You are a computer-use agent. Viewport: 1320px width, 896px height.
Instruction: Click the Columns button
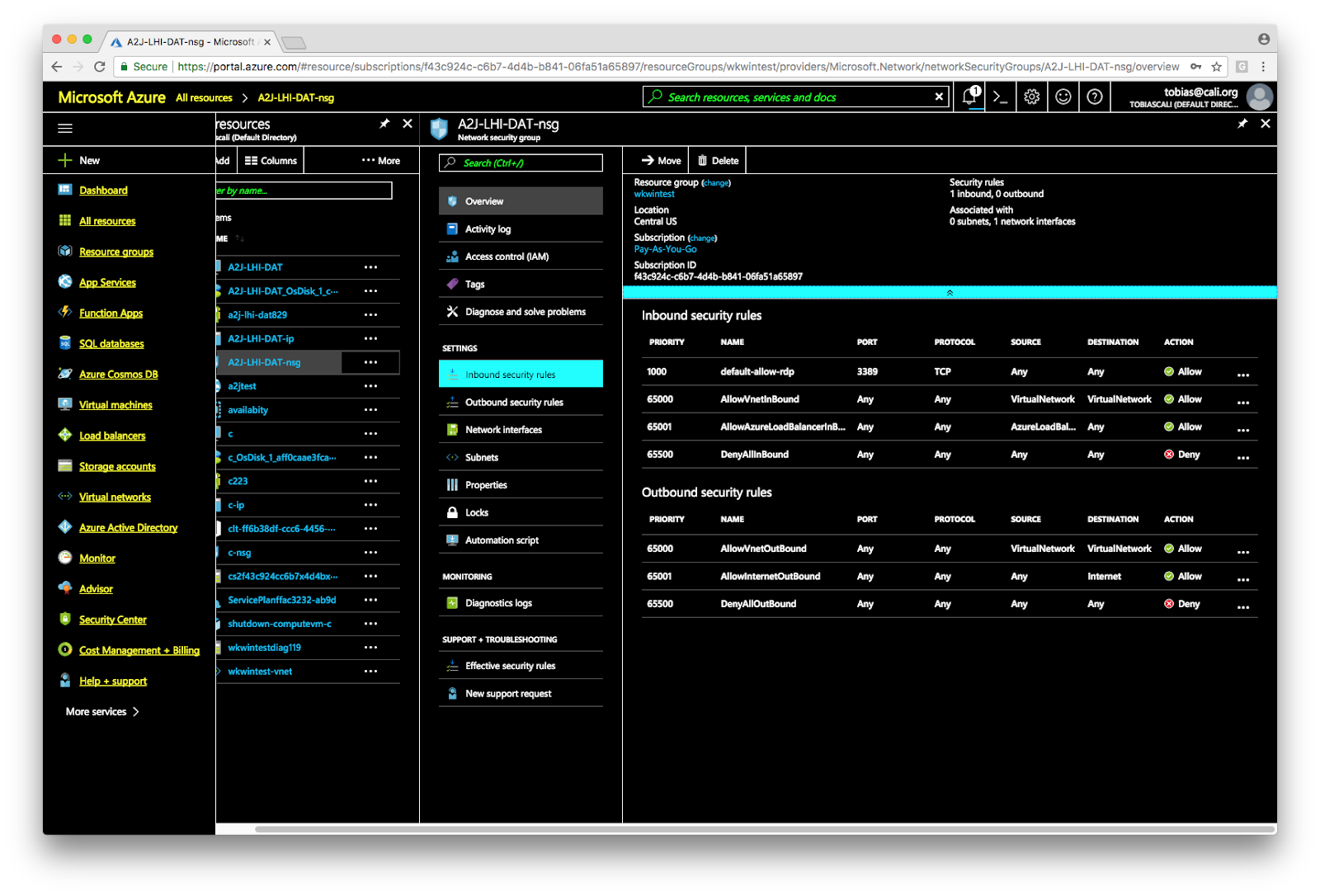pos(271,161)
